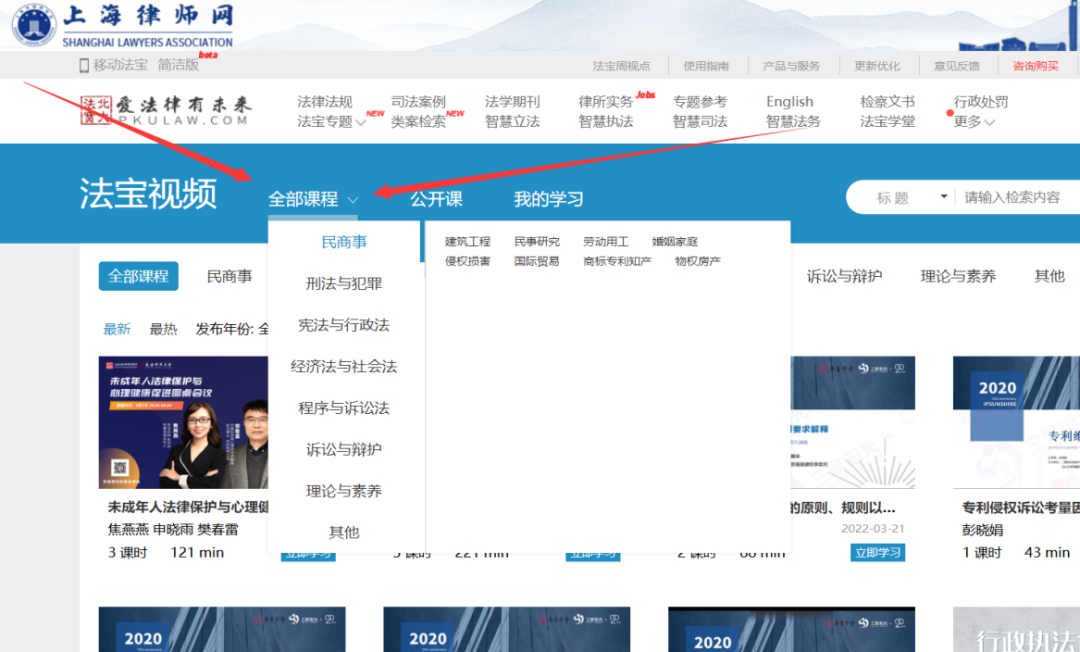Click the 法宝视频 section title
Viewport: 1080px width, 652px height.
pos(148,193)
